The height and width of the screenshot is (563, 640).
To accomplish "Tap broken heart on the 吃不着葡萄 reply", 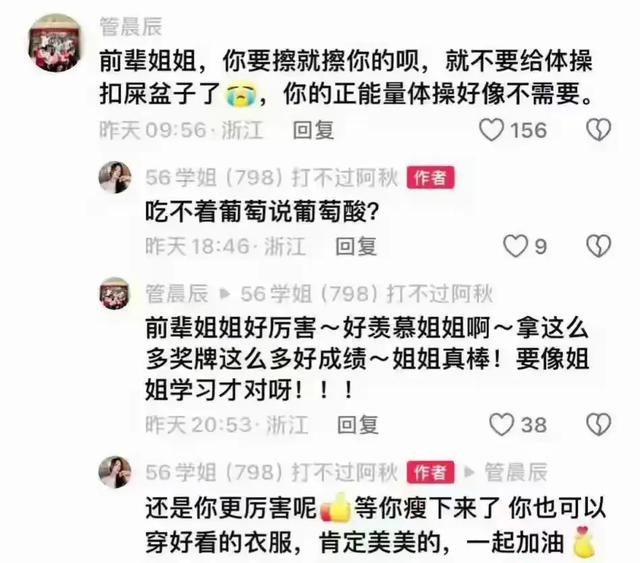I will coord(598,246).
